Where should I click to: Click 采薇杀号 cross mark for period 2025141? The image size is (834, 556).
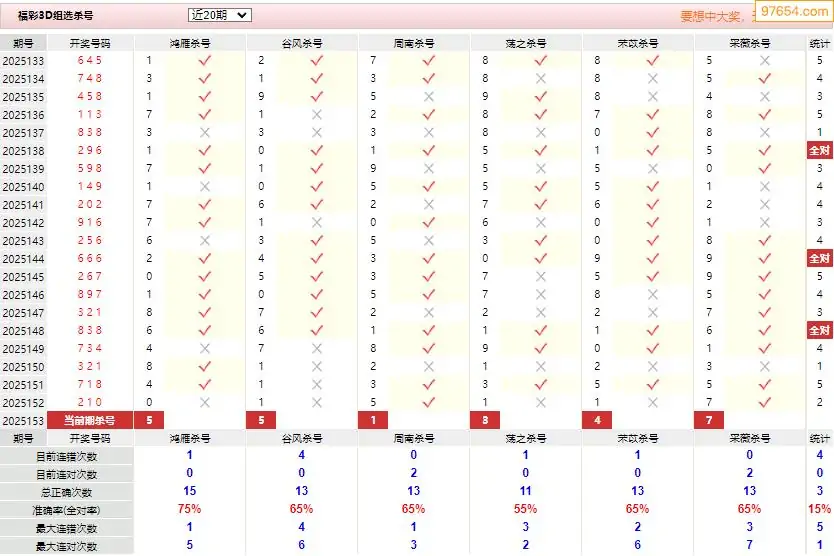click(x=765, y=205)
